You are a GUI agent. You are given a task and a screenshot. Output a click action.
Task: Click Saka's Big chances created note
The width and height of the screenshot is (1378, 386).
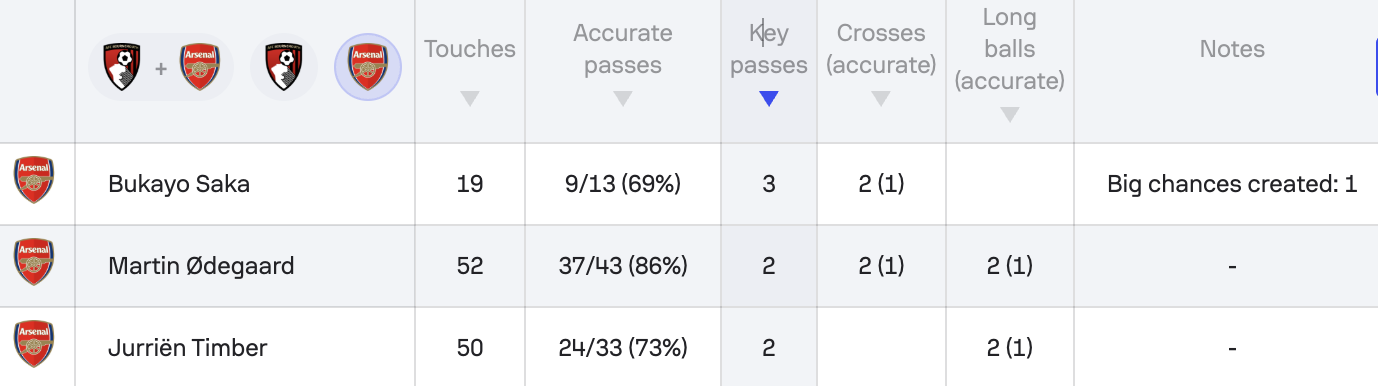[x=1232, y=184]
